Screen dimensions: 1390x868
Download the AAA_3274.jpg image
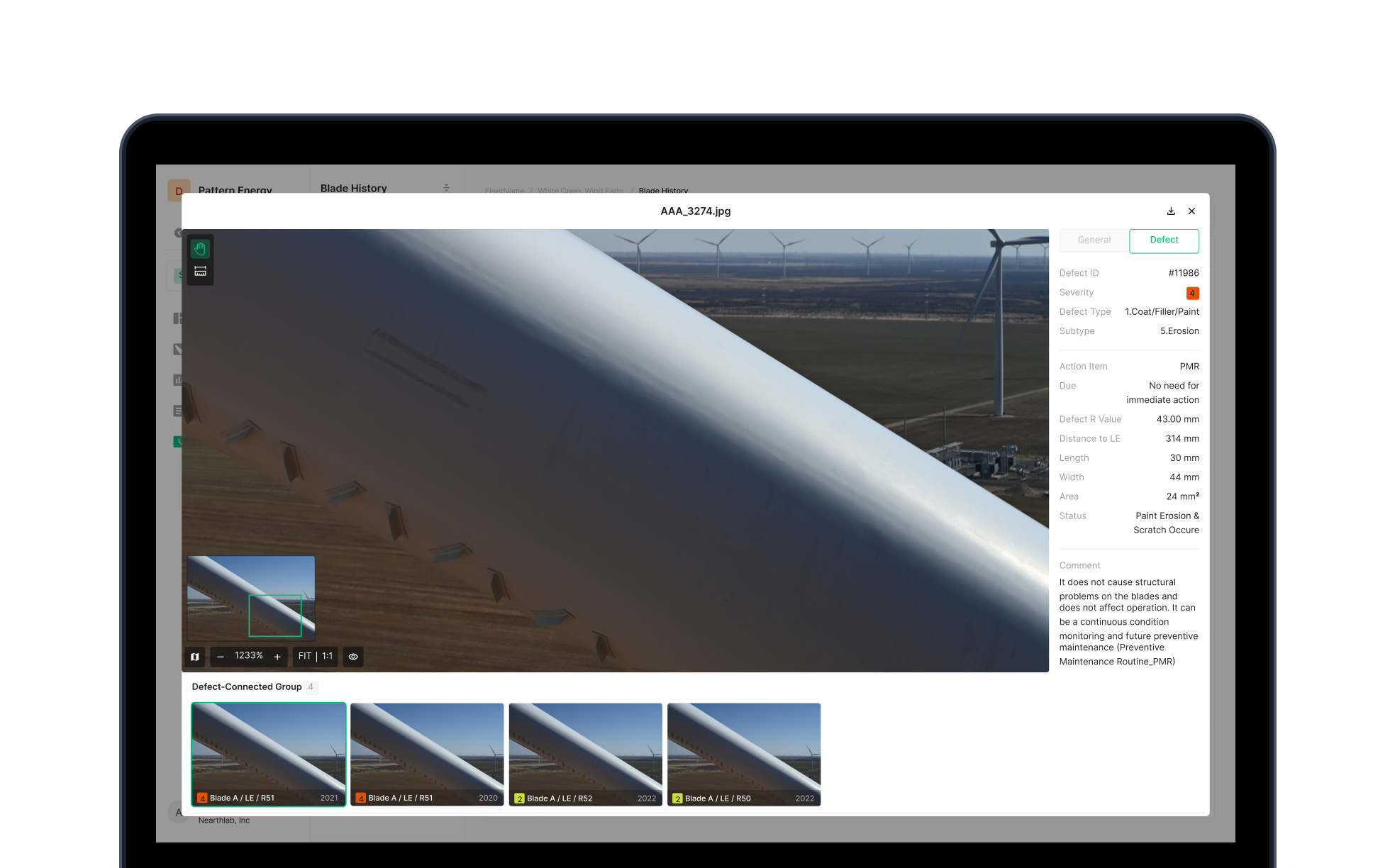point(1171,211)
